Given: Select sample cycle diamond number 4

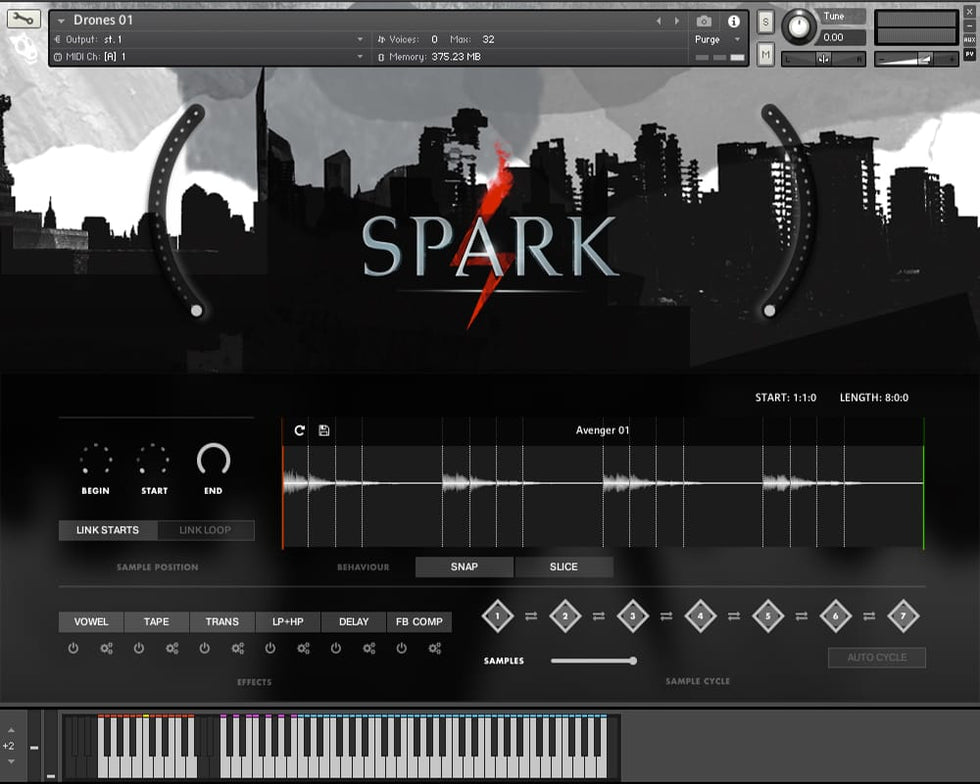Looking at the screenshot, I should point(700,616).
